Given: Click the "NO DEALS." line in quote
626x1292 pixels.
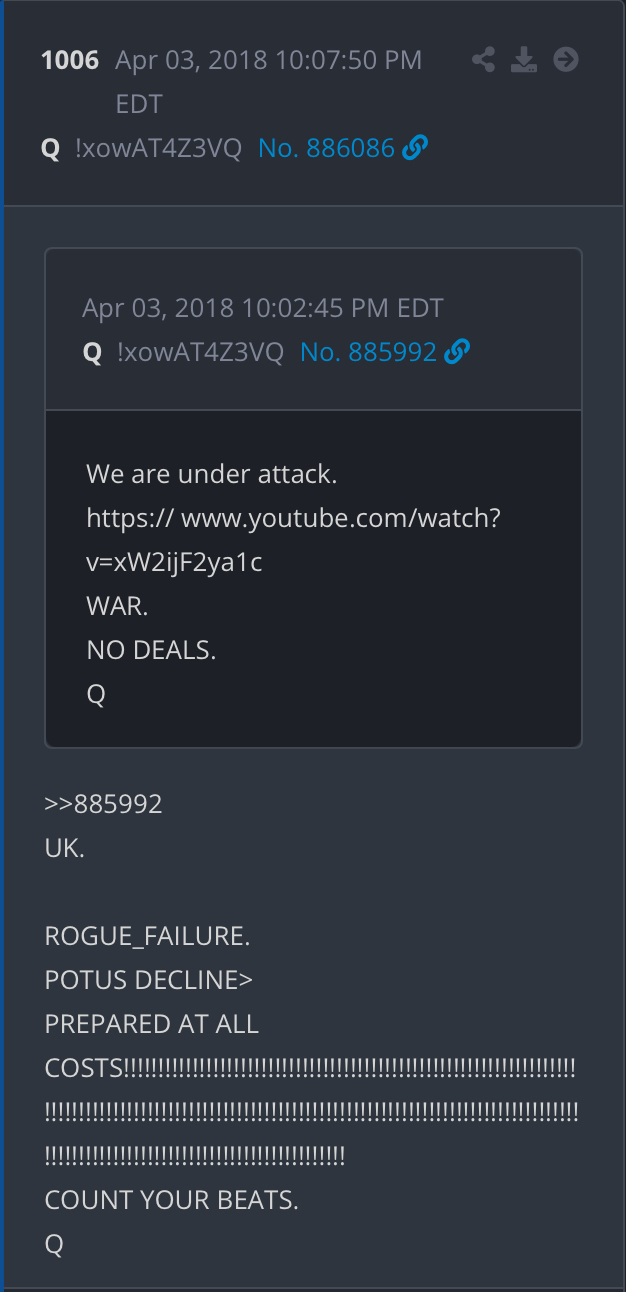Looking at the screenshot, I should 151,650.
